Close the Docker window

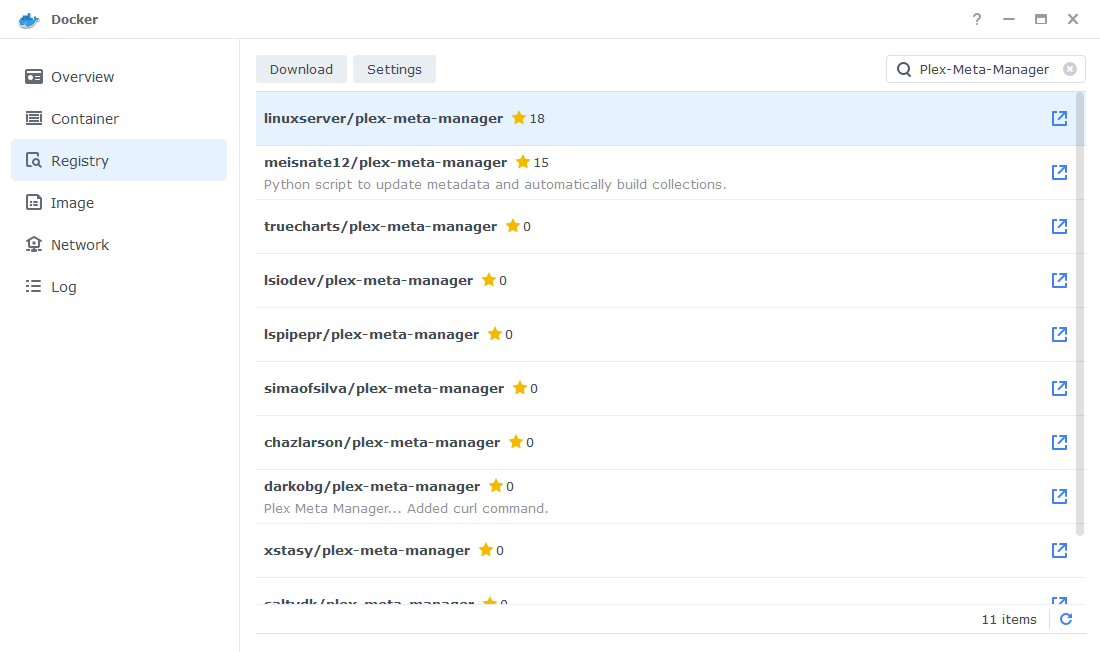(1073, 19)
